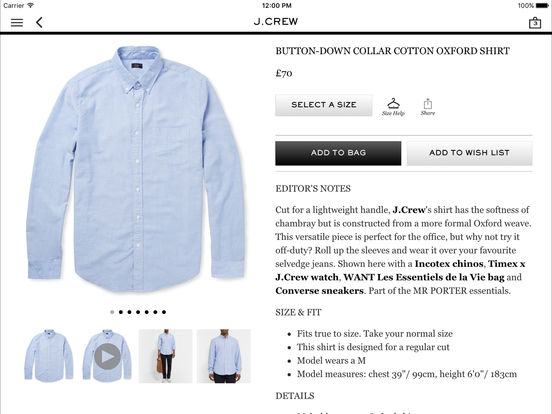Tap the main blue shirt image
Viewport: 552px width, 414px height.
pyautogui.click(x=136, y=169)
